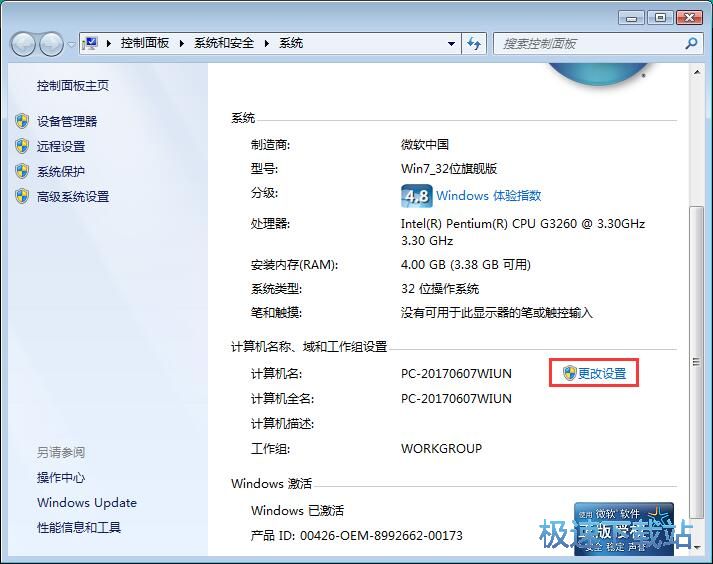Click the Windows 已激活 status text
713x564 pixels.
click(x=297, y=511)
